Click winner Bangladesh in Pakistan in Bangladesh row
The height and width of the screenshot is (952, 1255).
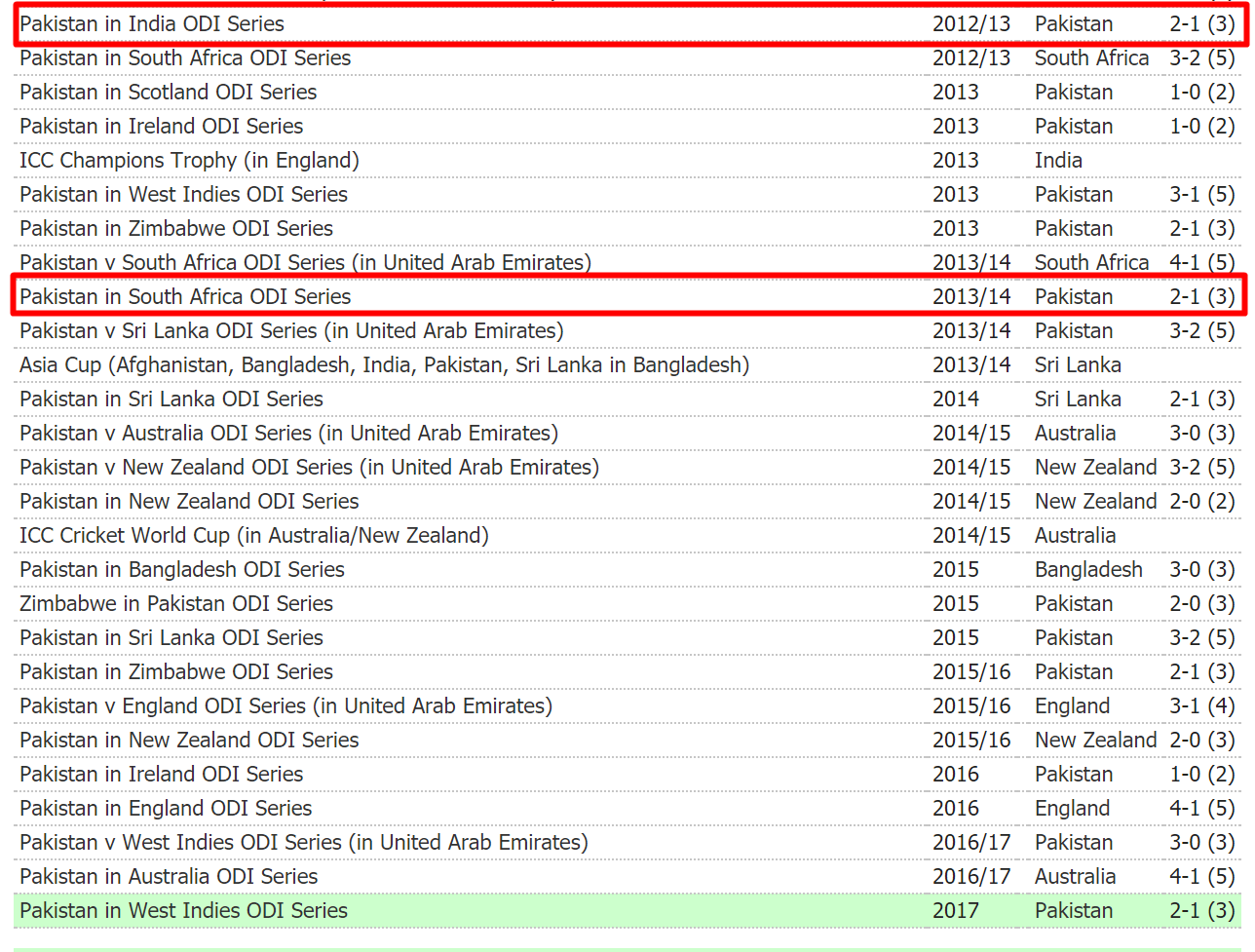pyautogui.click(x=1088, y=569)
